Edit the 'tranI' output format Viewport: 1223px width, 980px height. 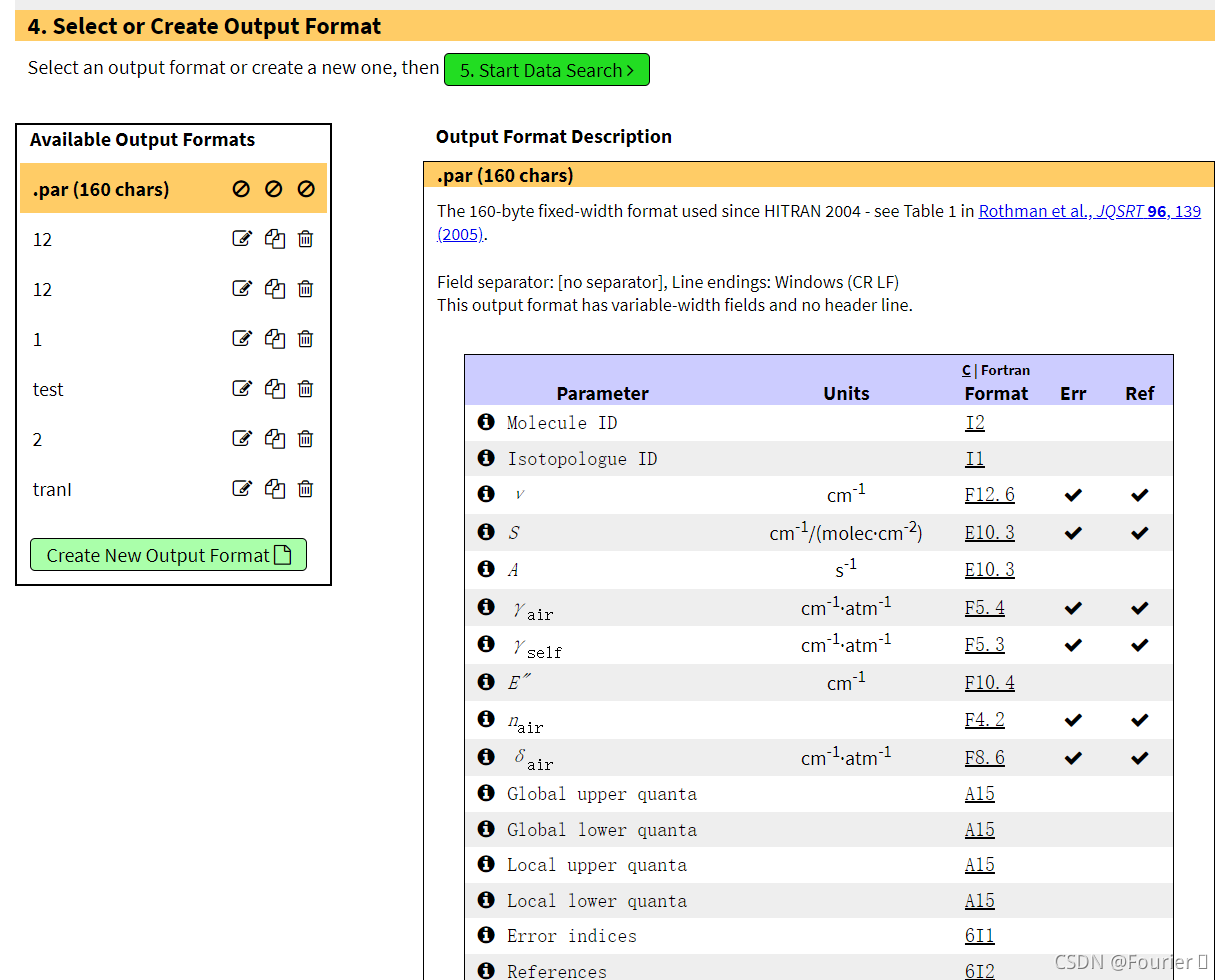coord(242,488)
